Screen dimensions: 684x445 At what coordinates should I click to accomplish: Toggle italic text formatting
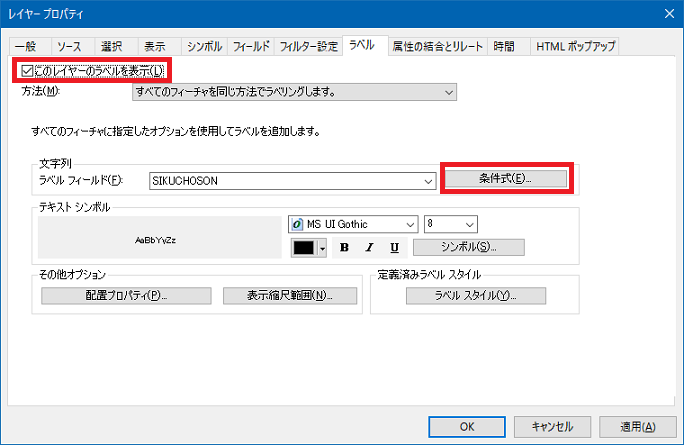(x=369, y=247)
